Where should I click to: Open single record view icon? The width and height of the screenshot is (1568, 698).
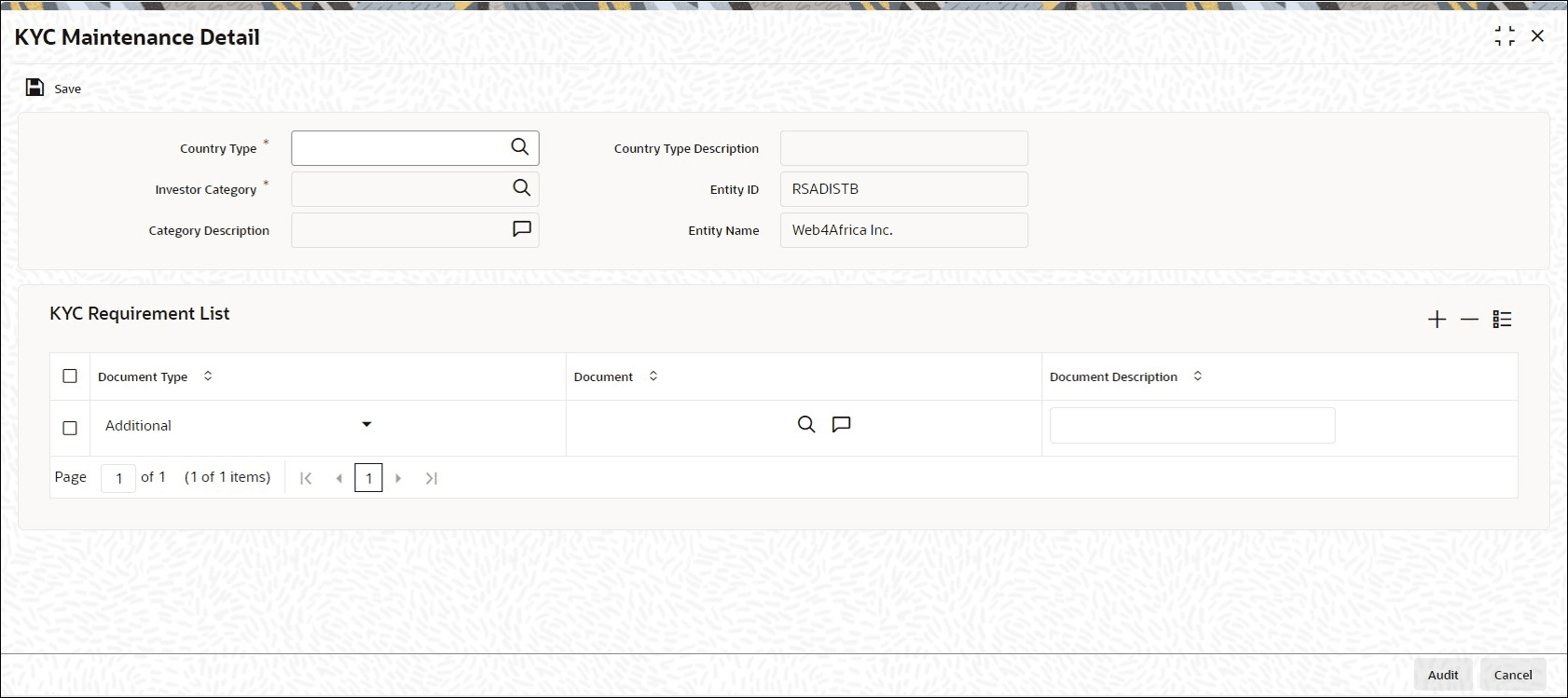point(1502,320)
